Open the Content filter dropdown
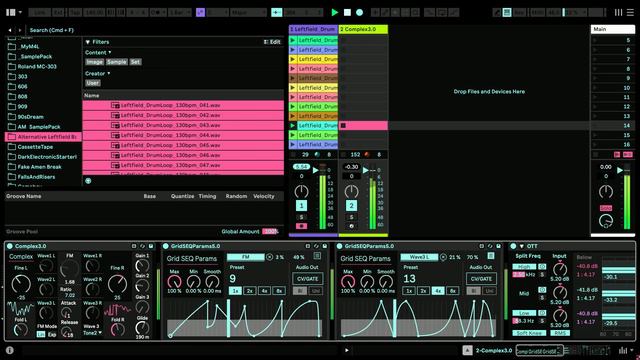The height and width of the screenshot is (360, 640). [98, 53]
